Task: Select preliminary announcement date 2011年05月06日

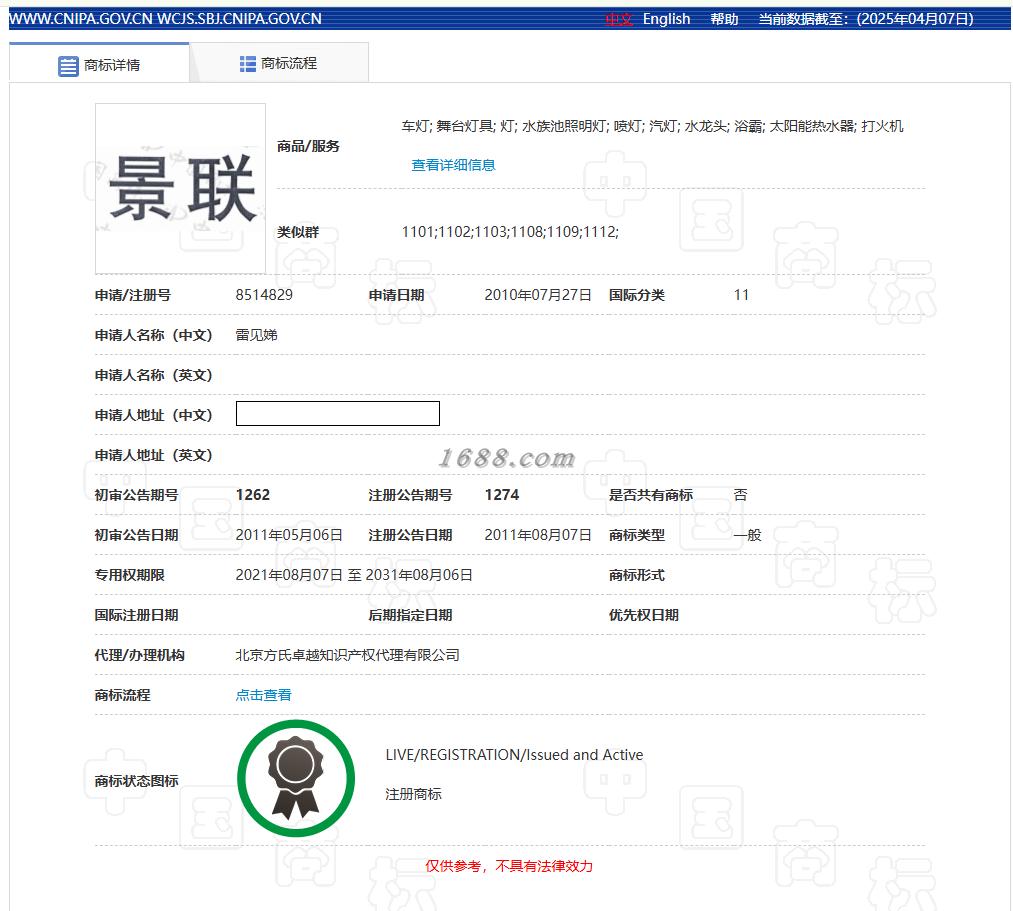Action: click(x=289, y=535)
